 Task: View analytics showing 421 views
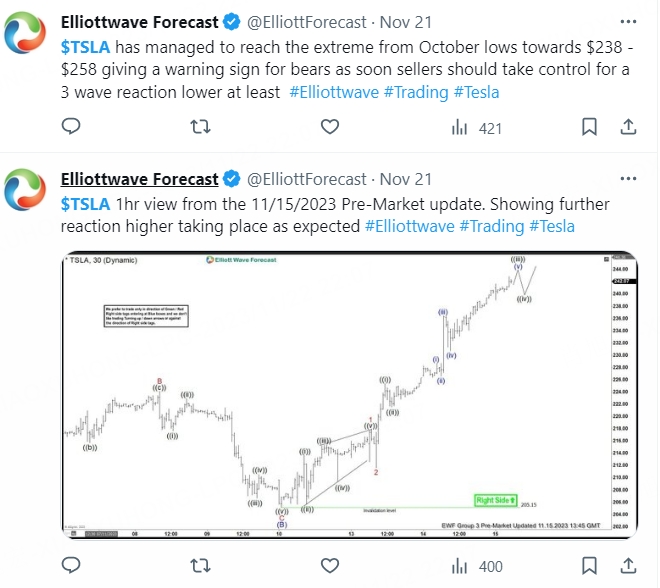tap(477, 127)
